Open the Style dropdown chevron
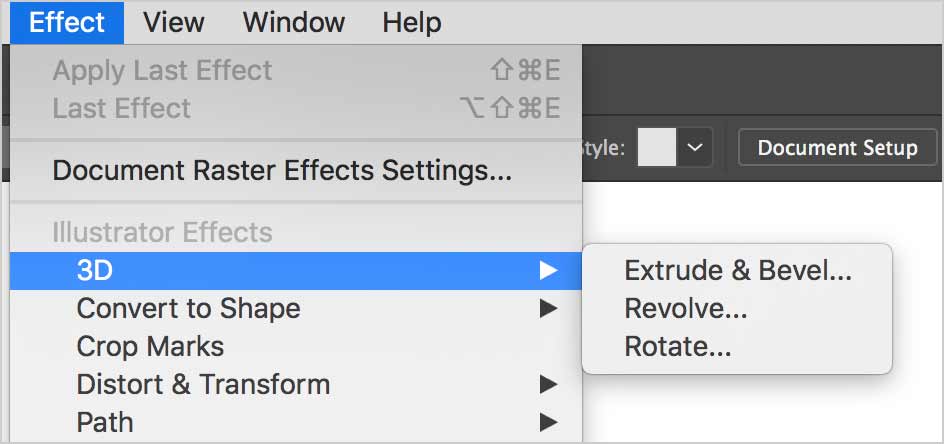The width and height of the screenshot is (944, 444). pos(695,147)
